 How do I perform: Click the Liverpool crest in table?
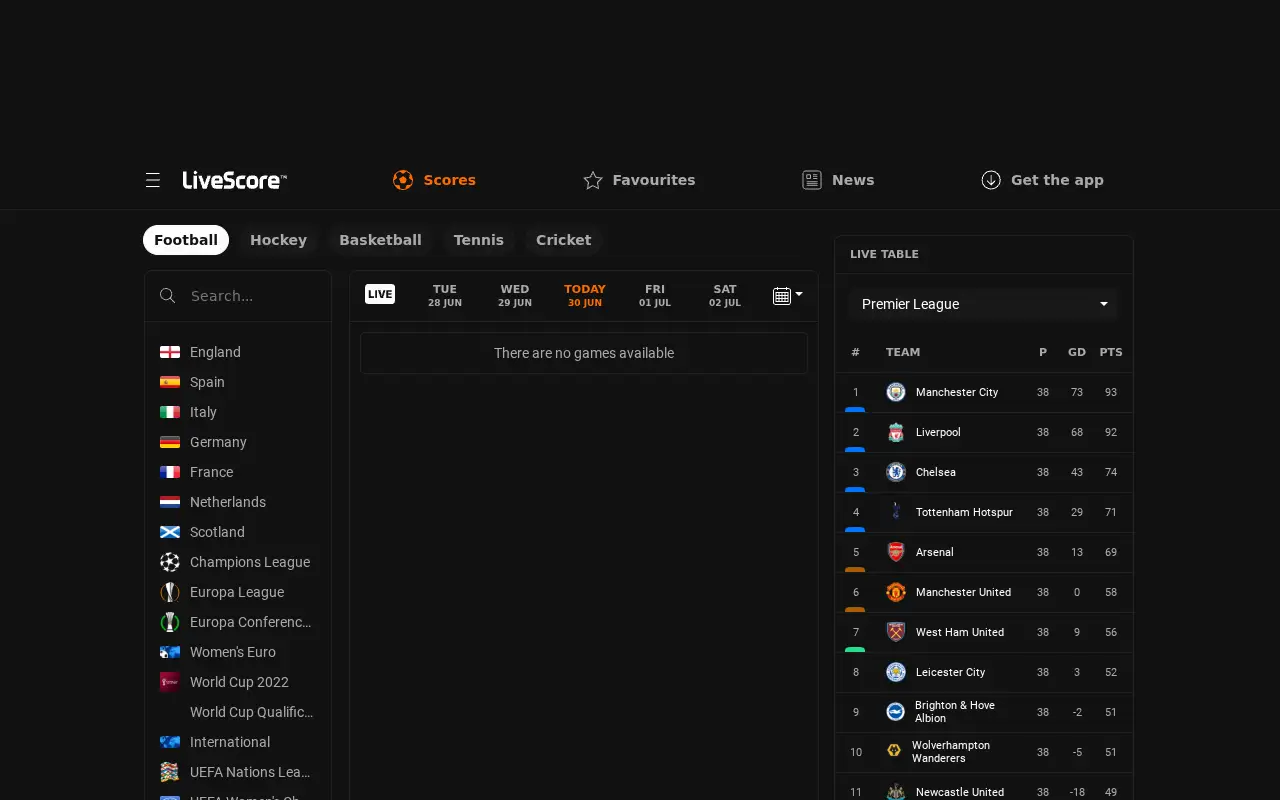[896, 432]
